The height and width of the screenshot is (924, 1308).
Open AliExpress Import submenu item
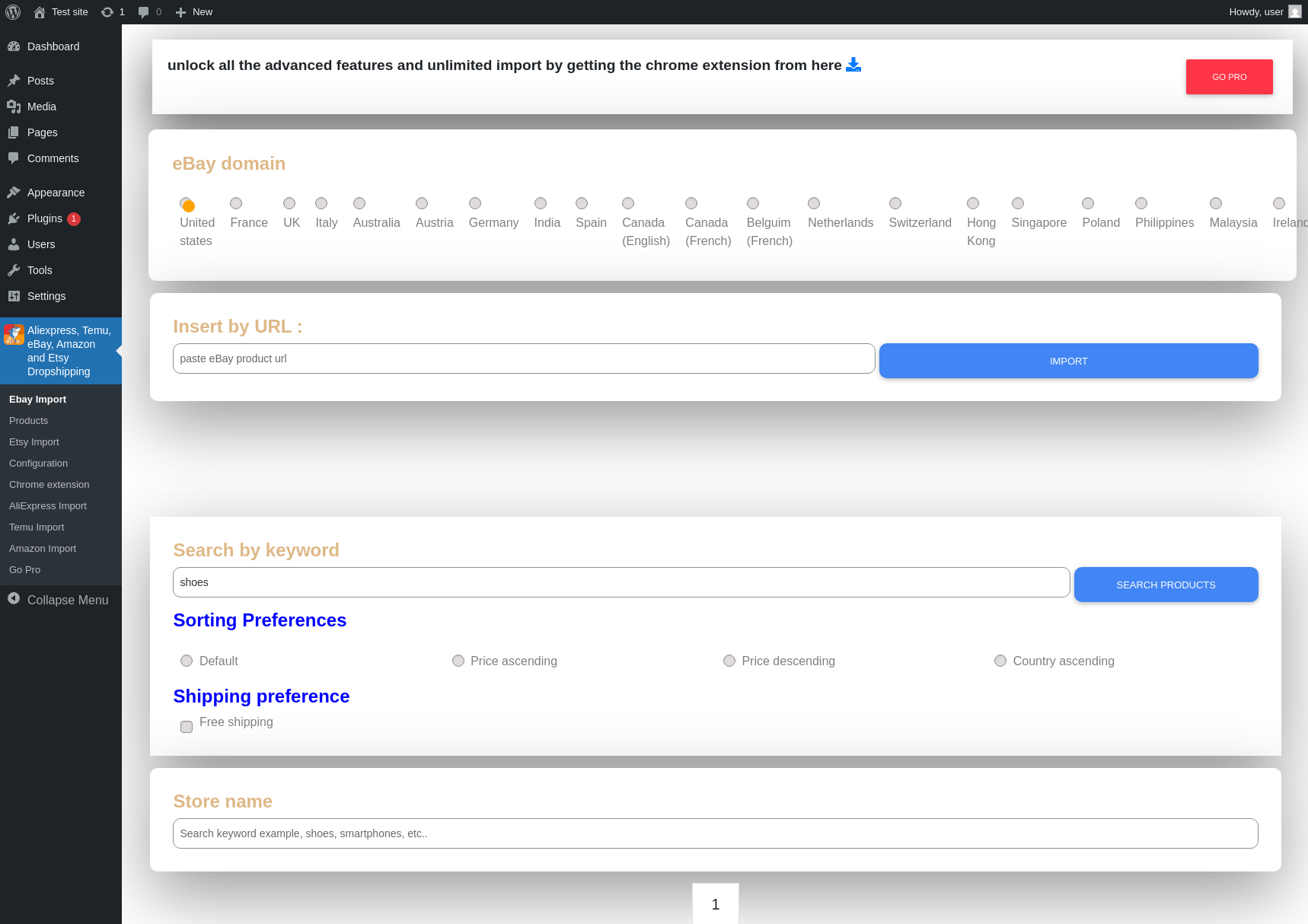point(61,506)
